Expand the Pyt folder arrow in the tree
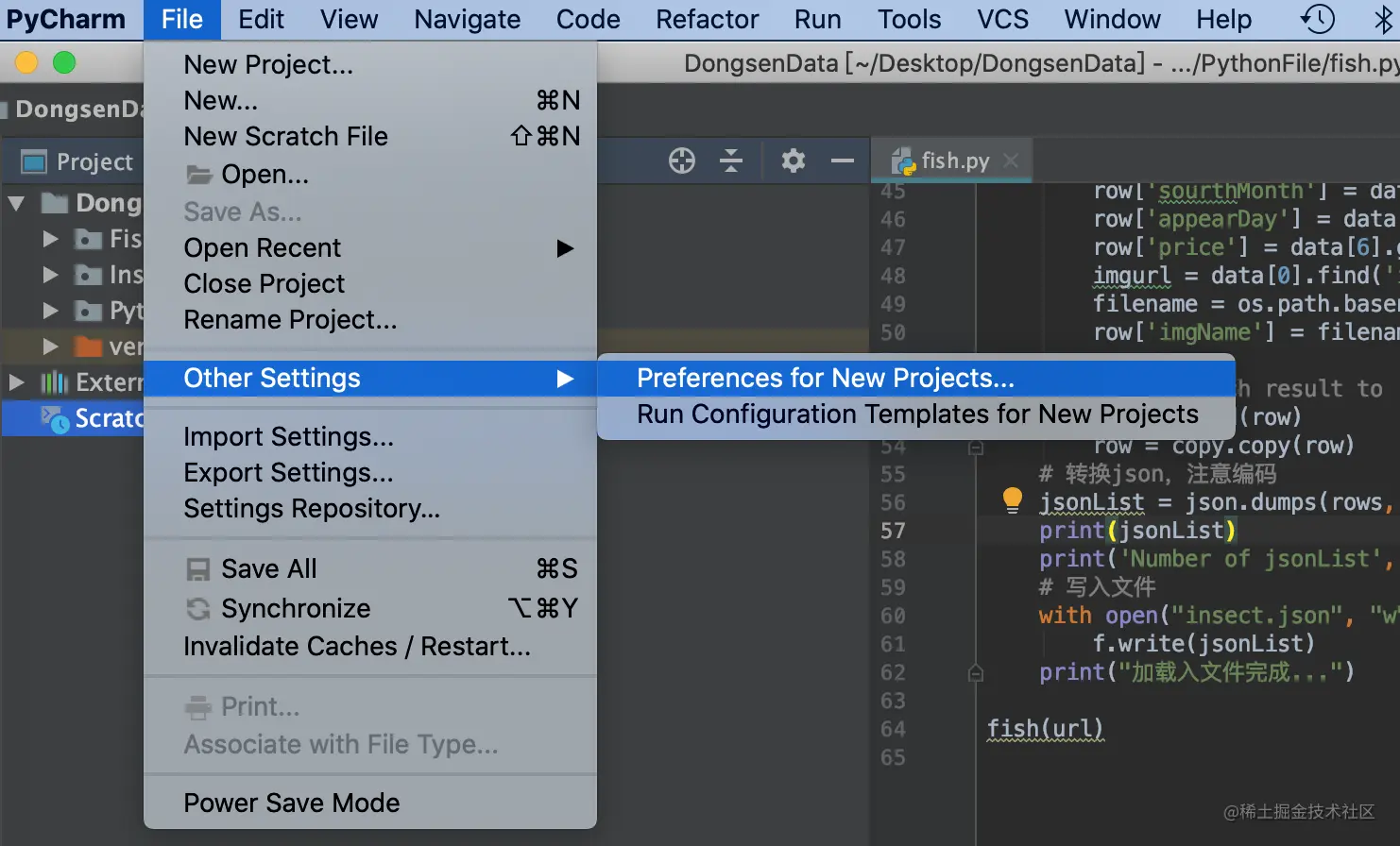Viewport: 1400px width, 846px height. (x=51, y=311)
